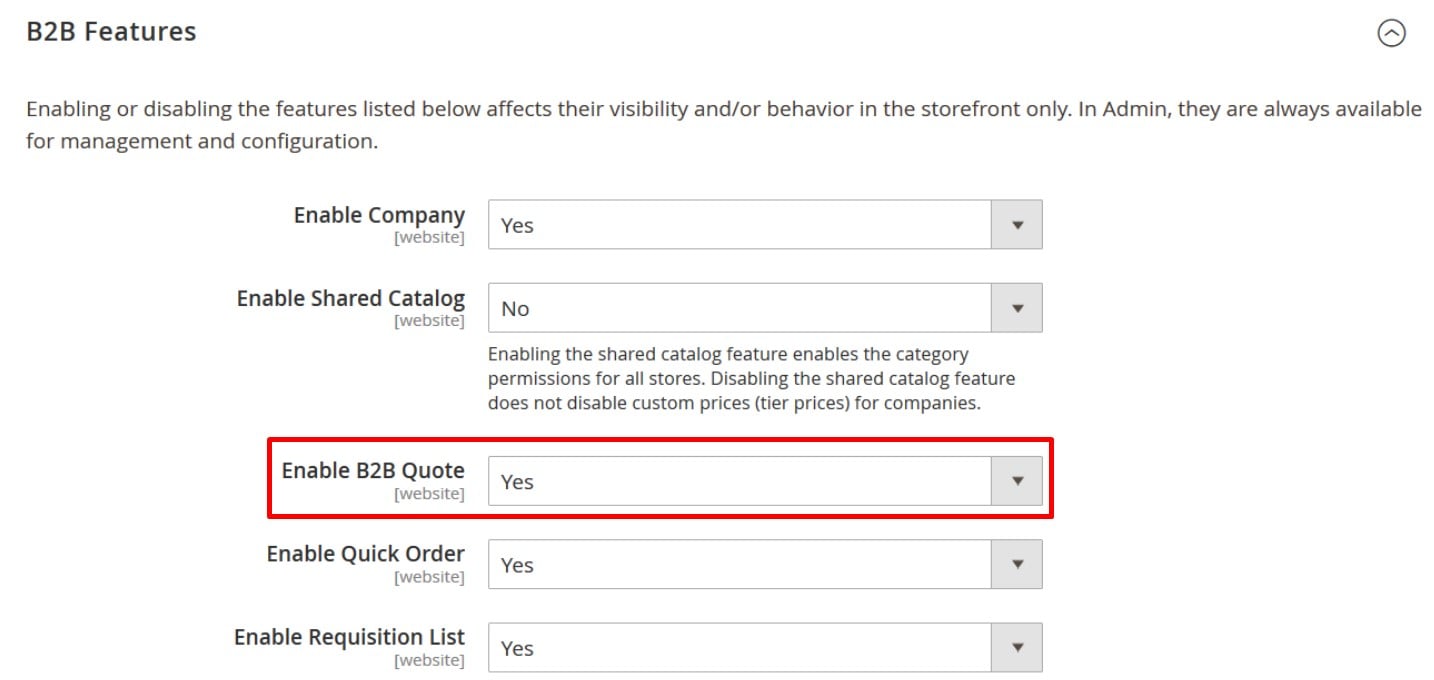Open the Enable Shared Catalog select field showing No
Image resolution: width=1434 pixels, height=680 pixels.
pos(765,308)
